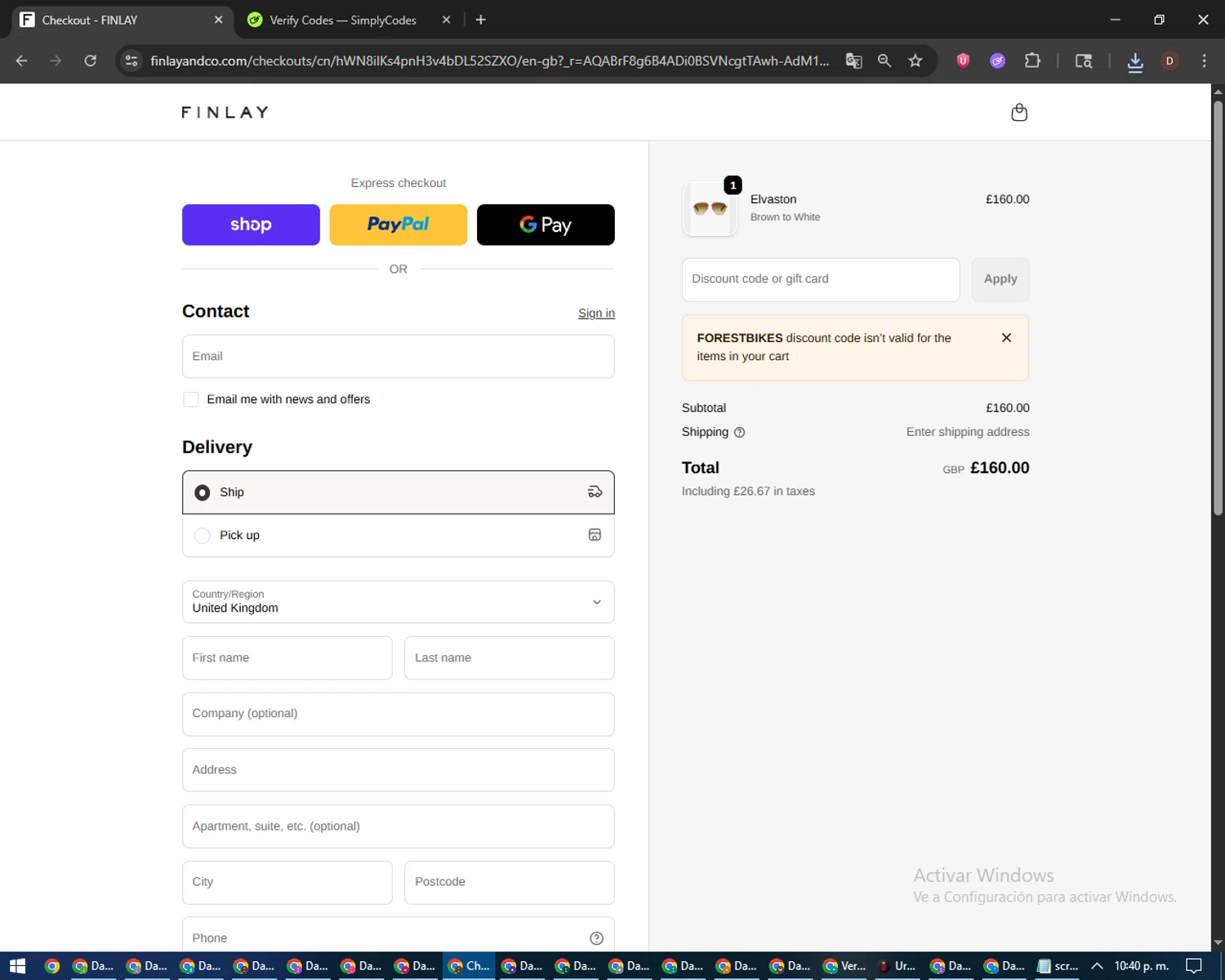
Task: Focus the Phone field
Action: coord(399,936)
